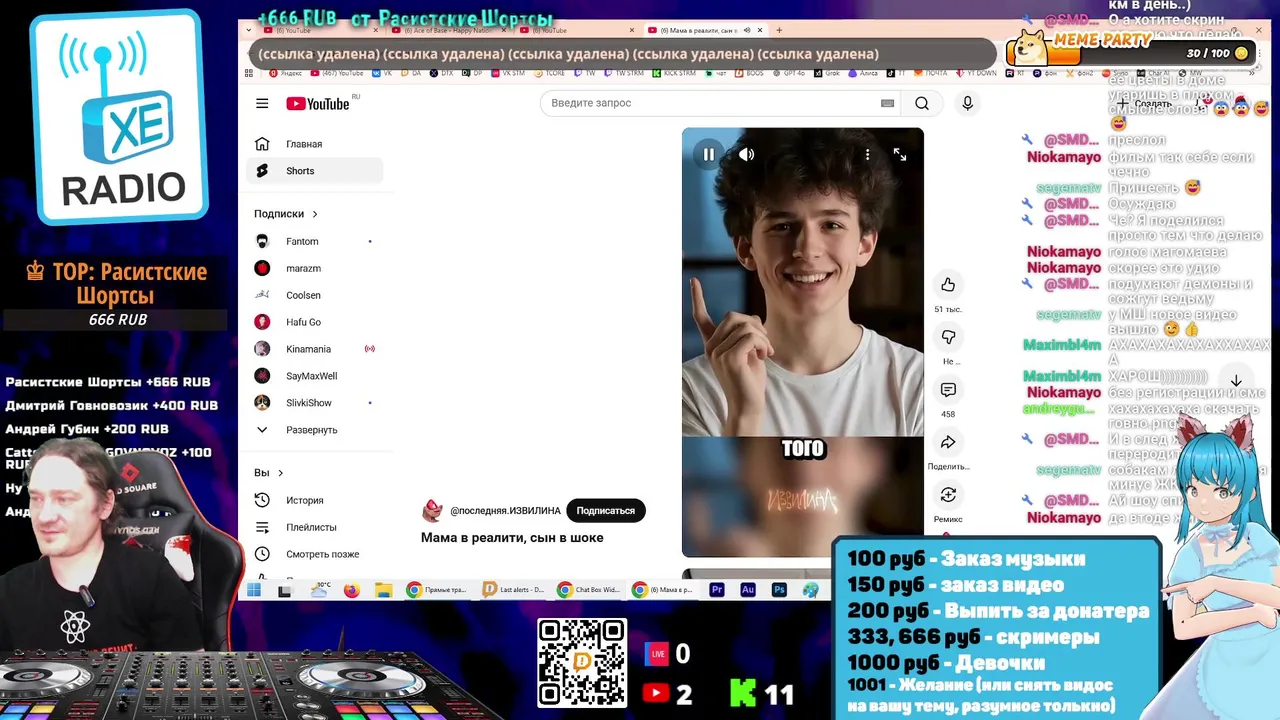Open the Windows Start menu
The width and height of the screenshot is (1280, 720).
(x=254, y=590)
